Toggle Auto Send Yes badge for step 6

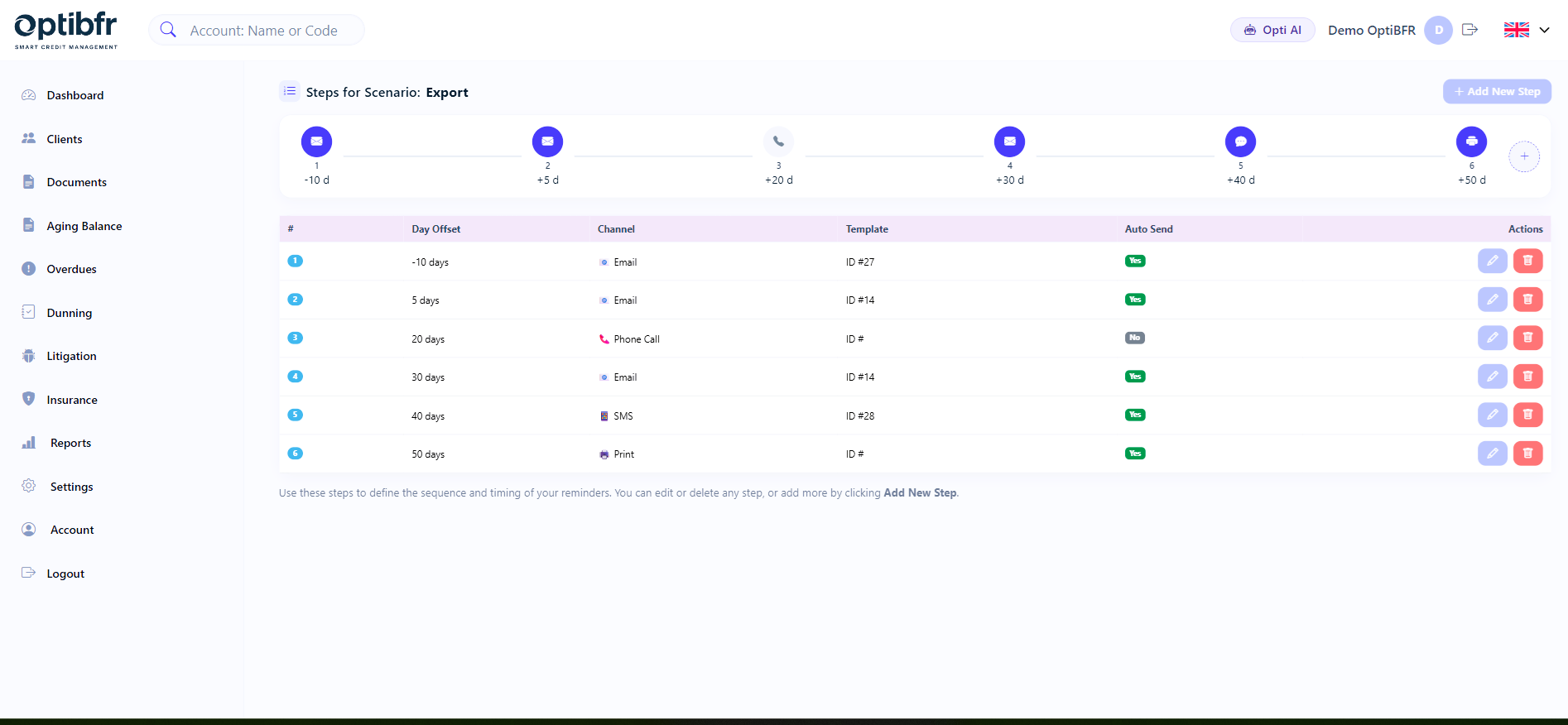tap(1135, 454)
